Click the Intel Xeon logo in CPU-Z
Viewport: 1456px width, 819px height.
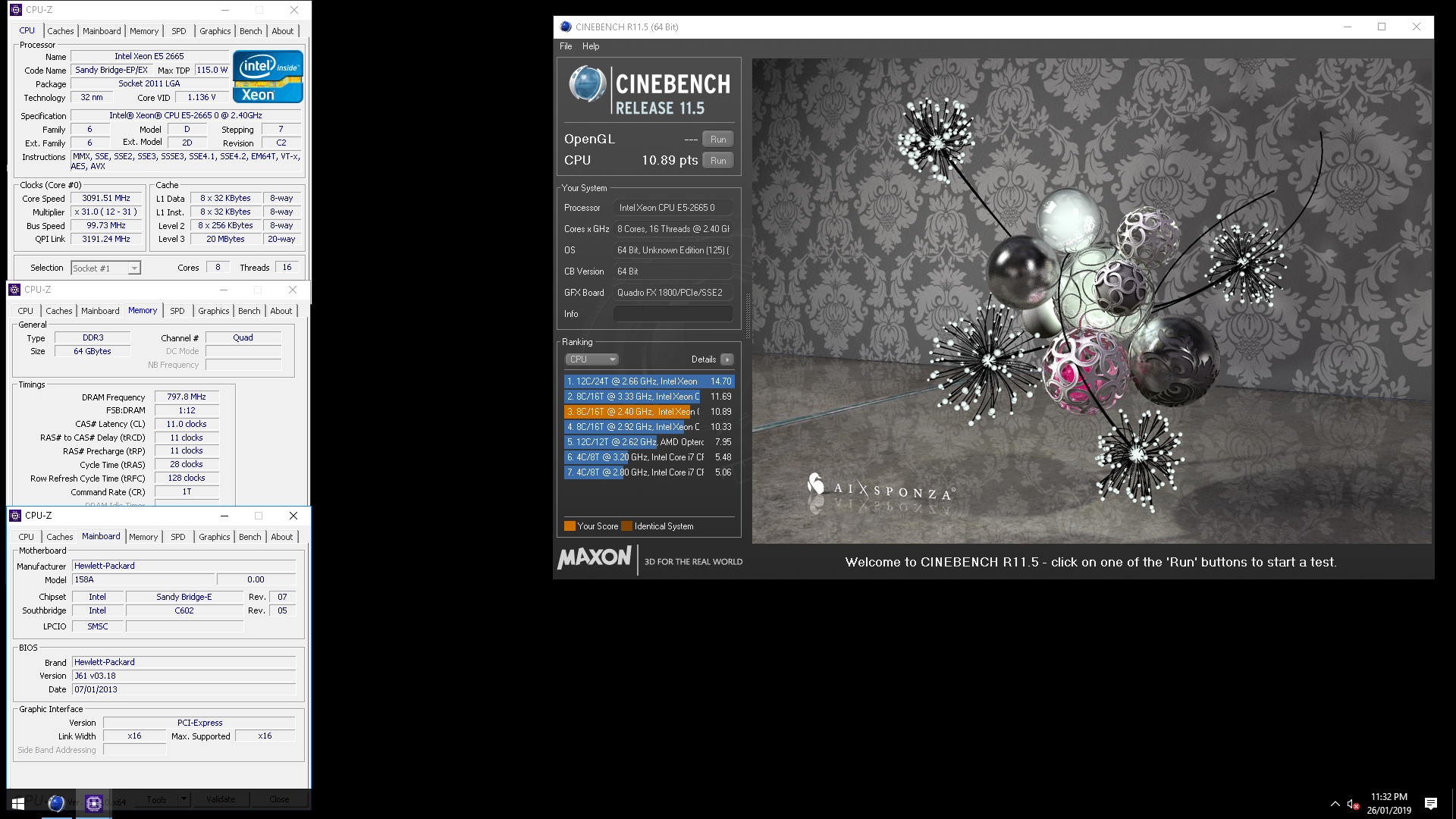(268, 77)
